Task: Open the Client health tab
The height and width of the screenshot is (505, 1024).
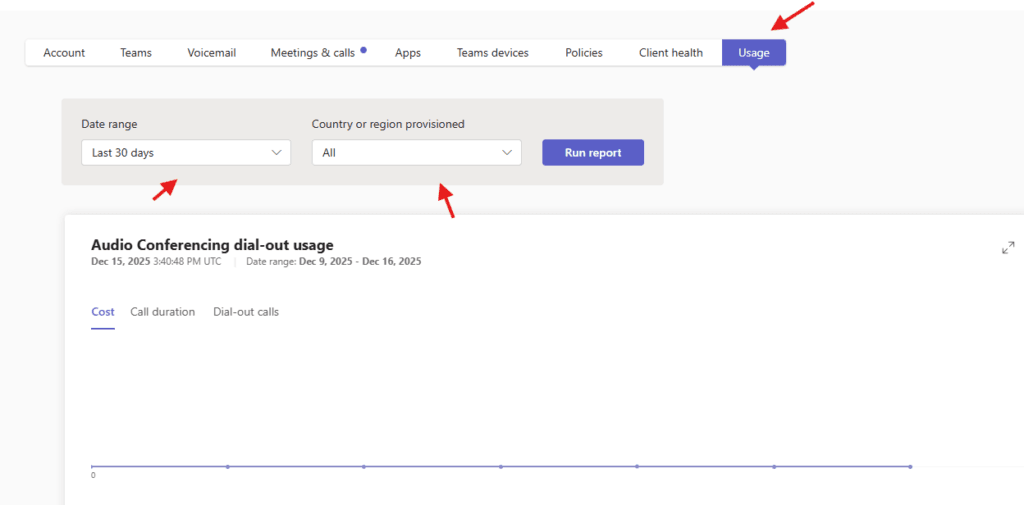Action: 671,53
